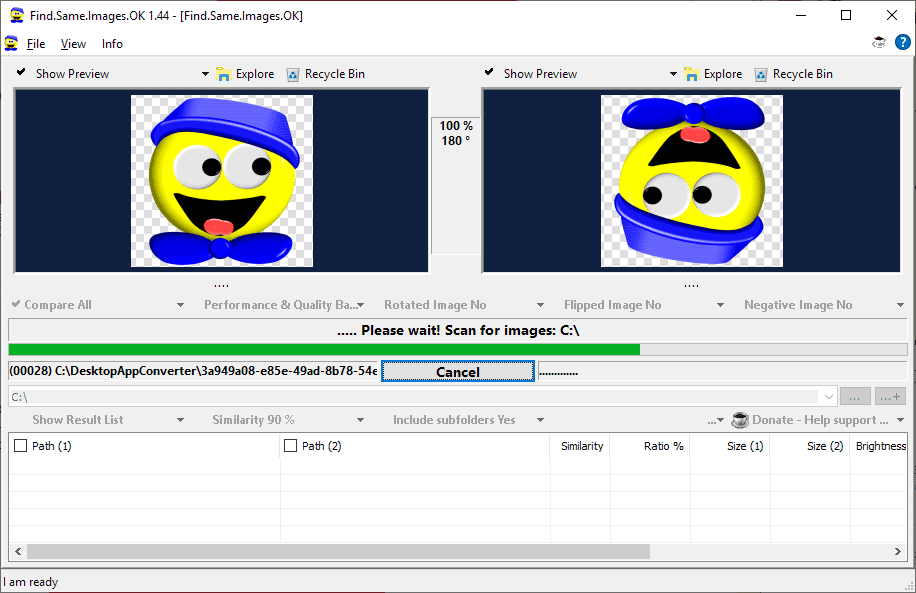The image size is (916, 593).
Task: Open the File menu
Action: tap(36, 44)
